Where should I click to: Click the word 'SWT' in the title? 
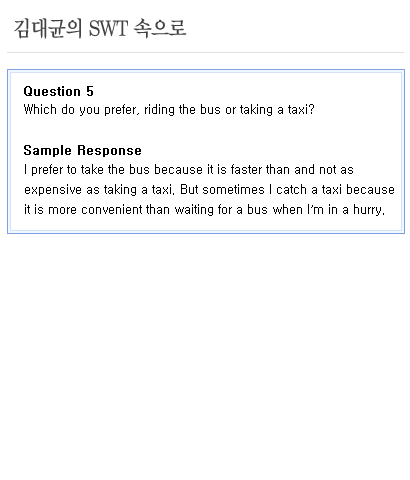108,28
